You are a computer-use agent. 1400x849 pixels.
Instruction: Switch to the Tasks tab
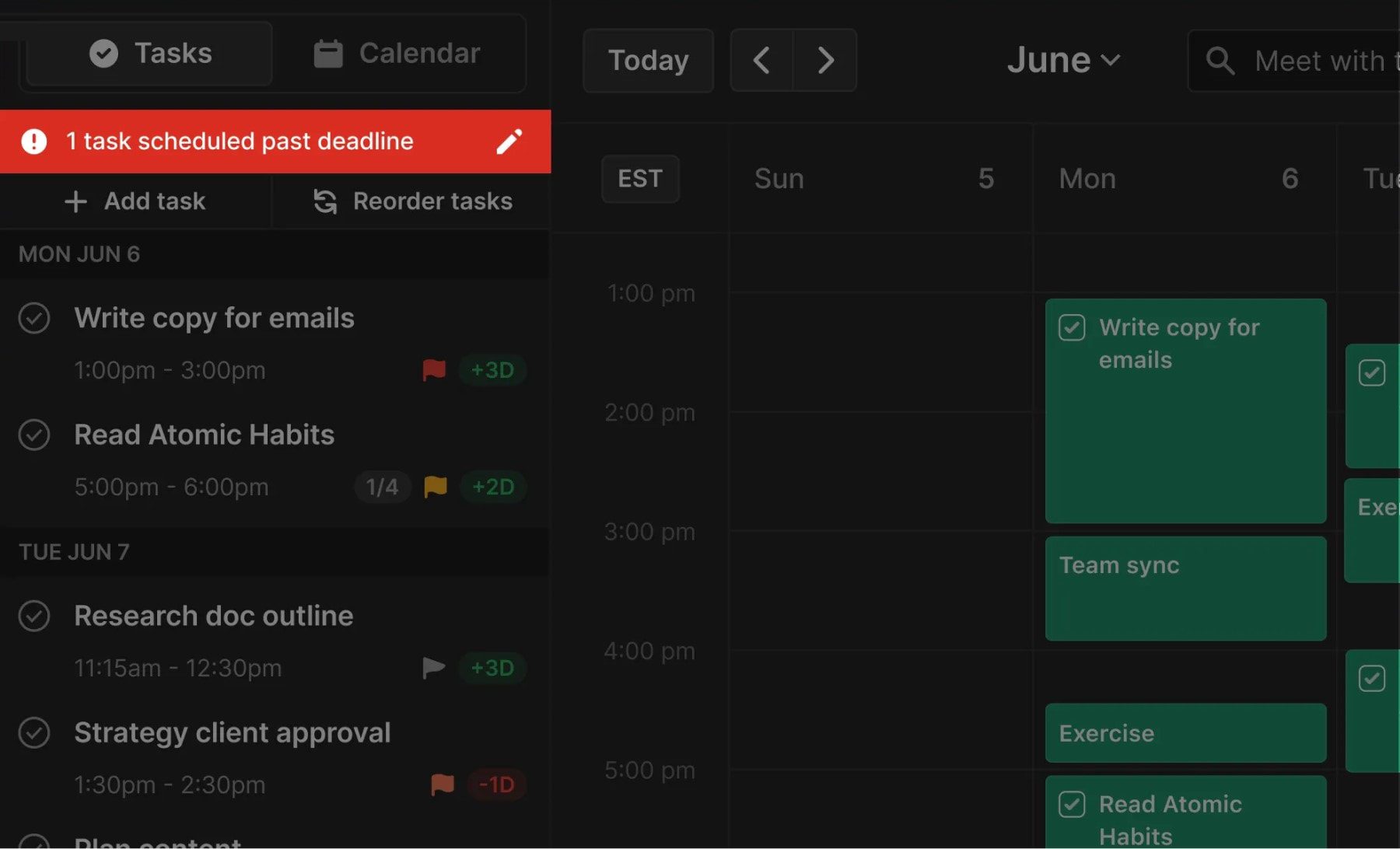148,52
